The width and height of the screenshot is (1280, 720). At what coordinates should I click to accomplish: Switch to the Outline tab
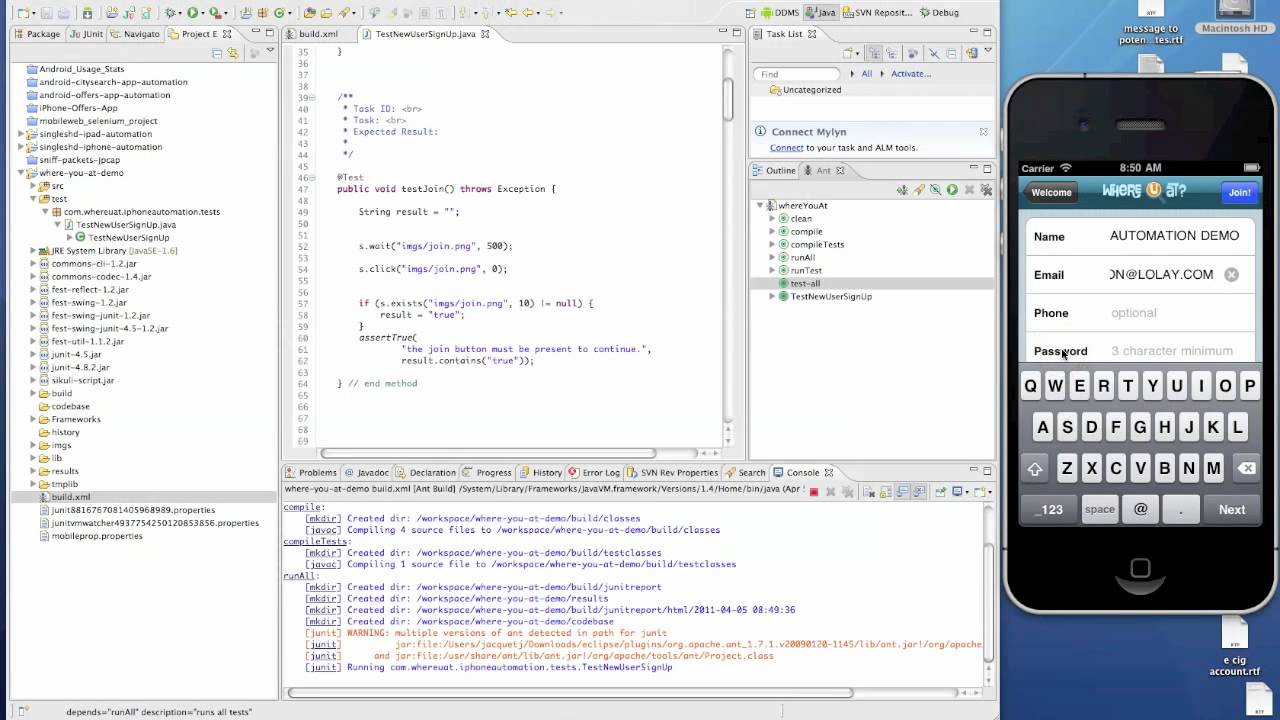click(773, 170)
